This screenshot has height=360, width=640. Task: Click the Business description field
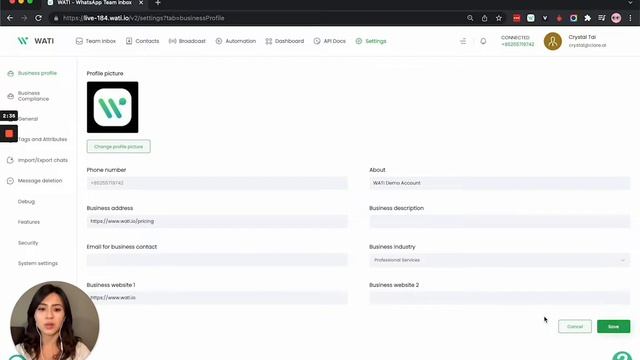coord(500,221)
